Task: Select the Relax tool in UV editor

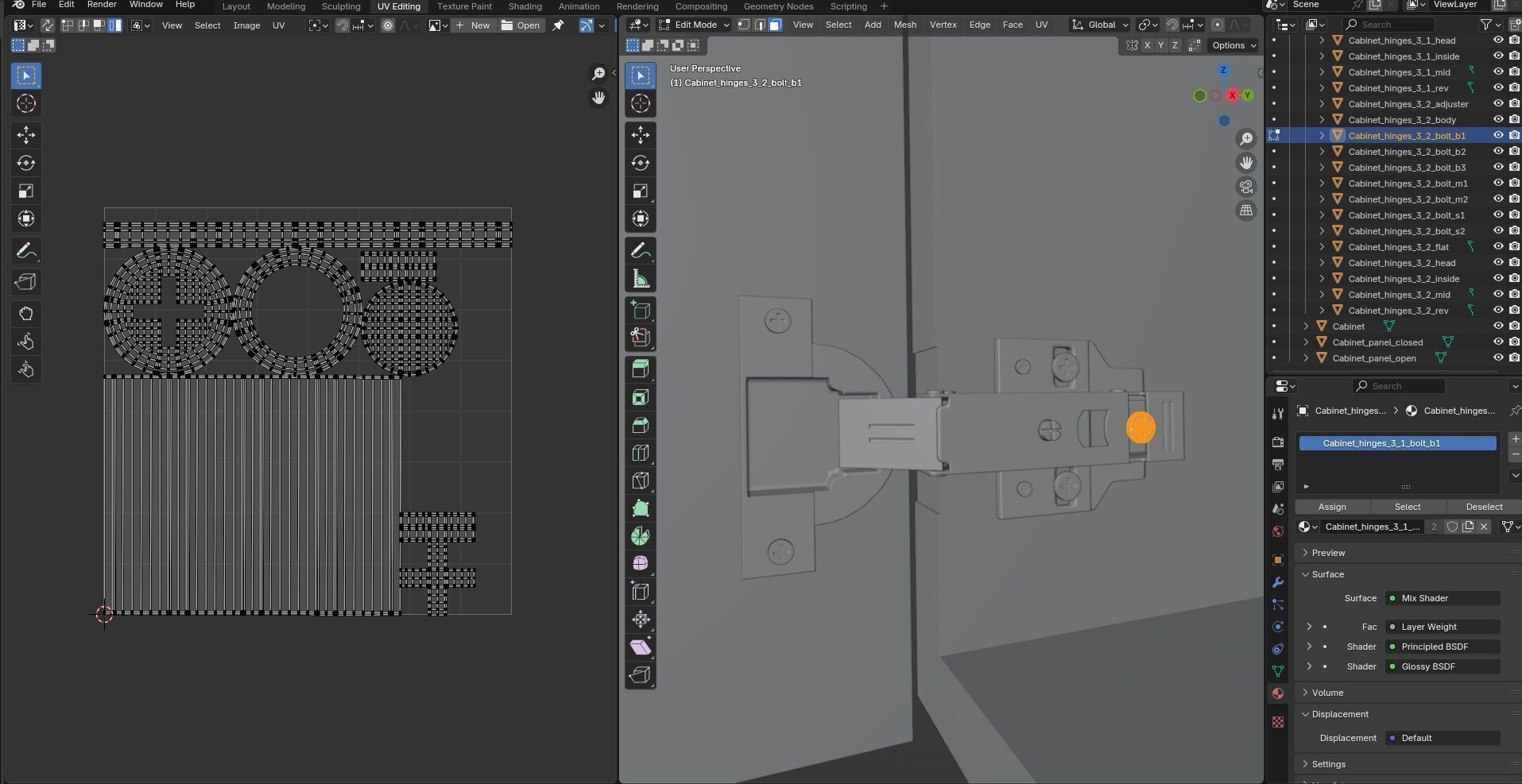Action: click(x=26, y=342)
